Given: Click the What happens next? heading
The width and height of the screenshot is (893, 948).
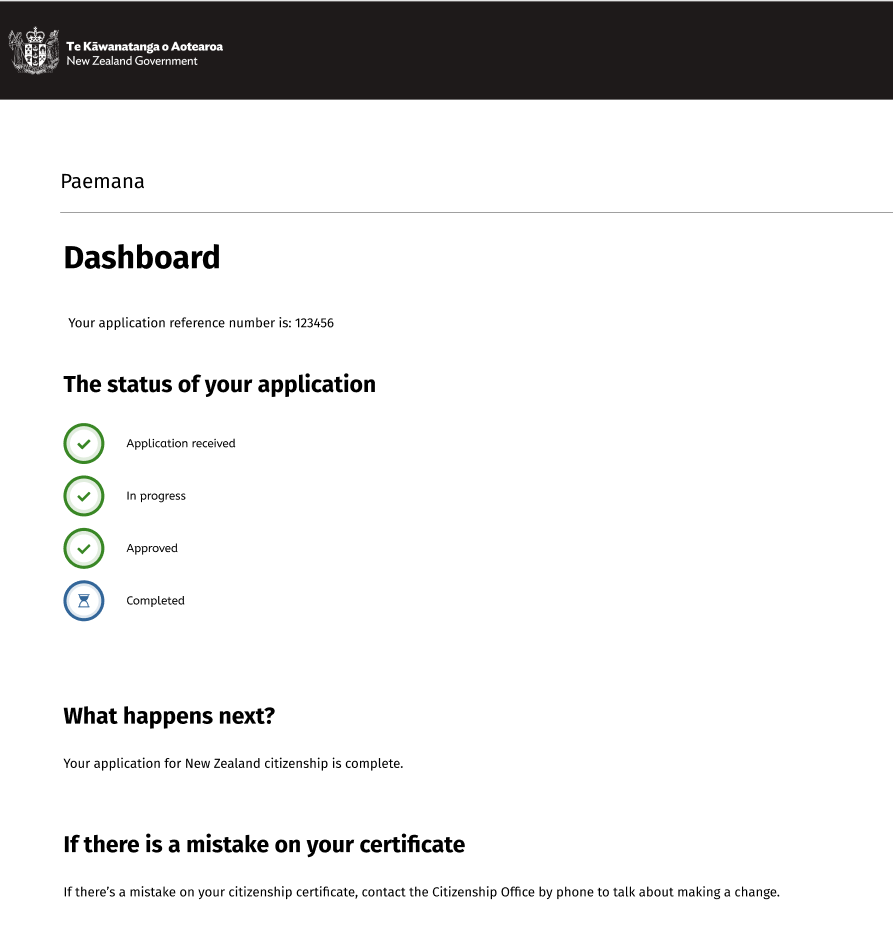Looking at the screenshot, I should (169, 716).
